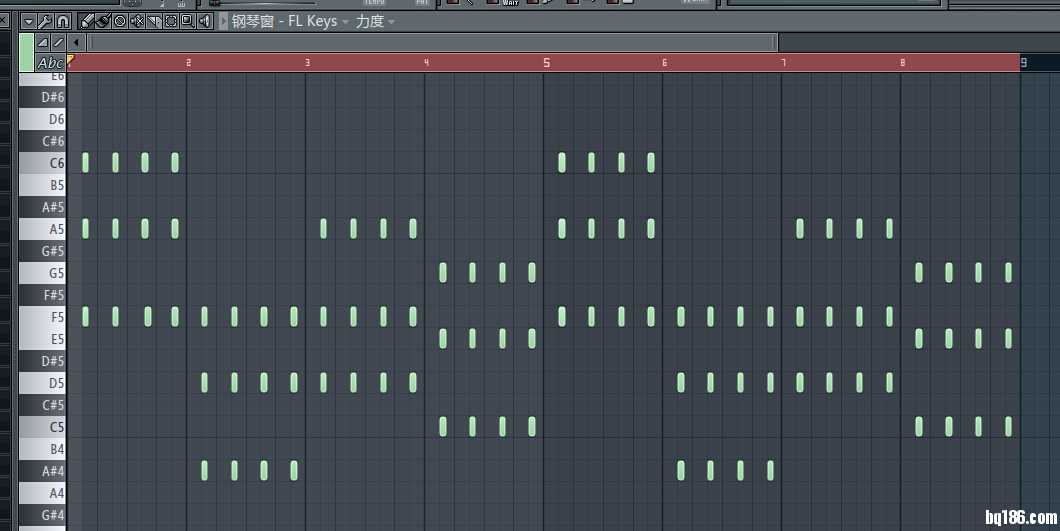Expand the FL Keys channel dropdown
This screenshot has height=531, width=1060.
(x=345, y=21)
